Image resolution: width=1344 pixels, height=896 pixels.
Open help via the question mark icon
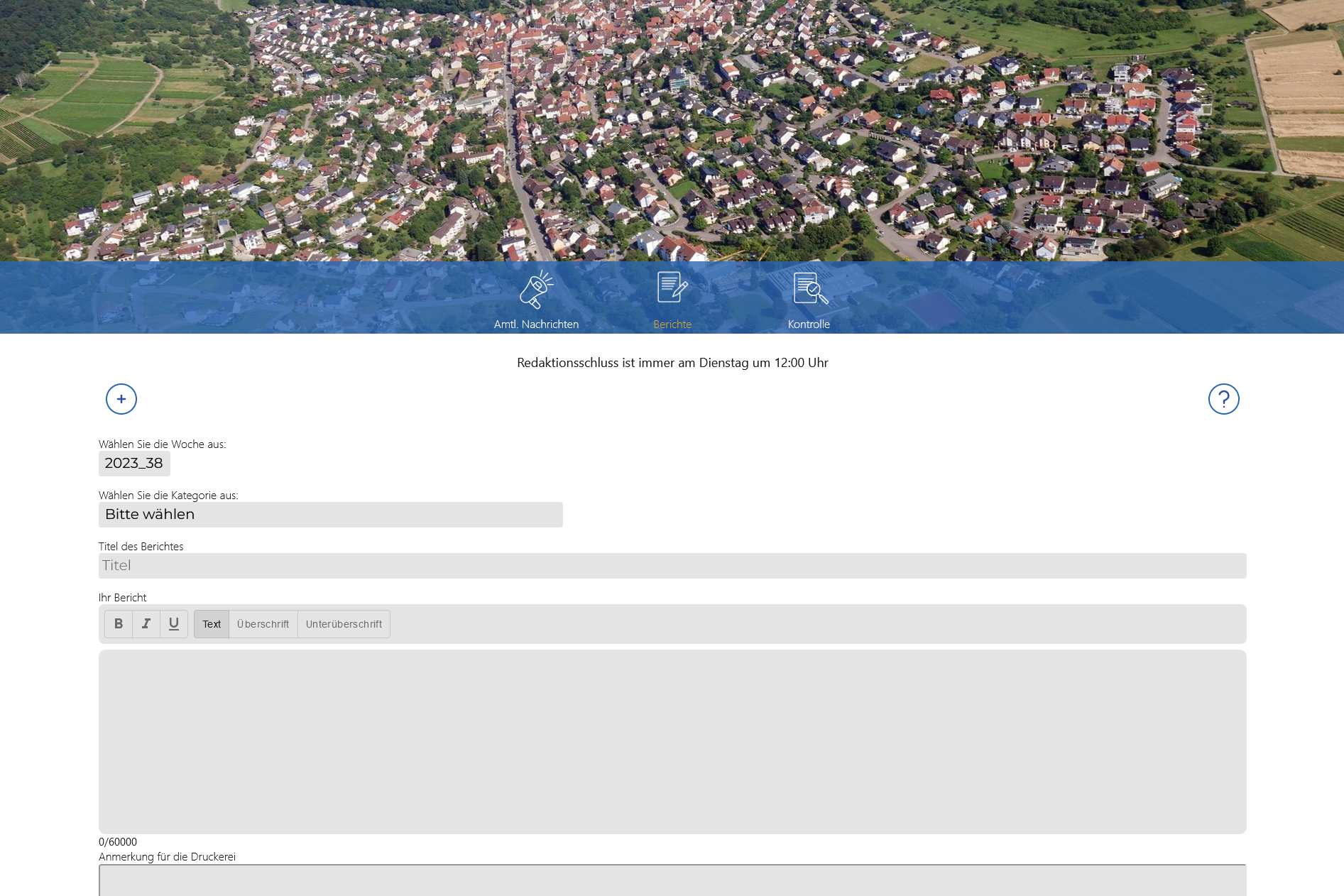(1223, 399)
